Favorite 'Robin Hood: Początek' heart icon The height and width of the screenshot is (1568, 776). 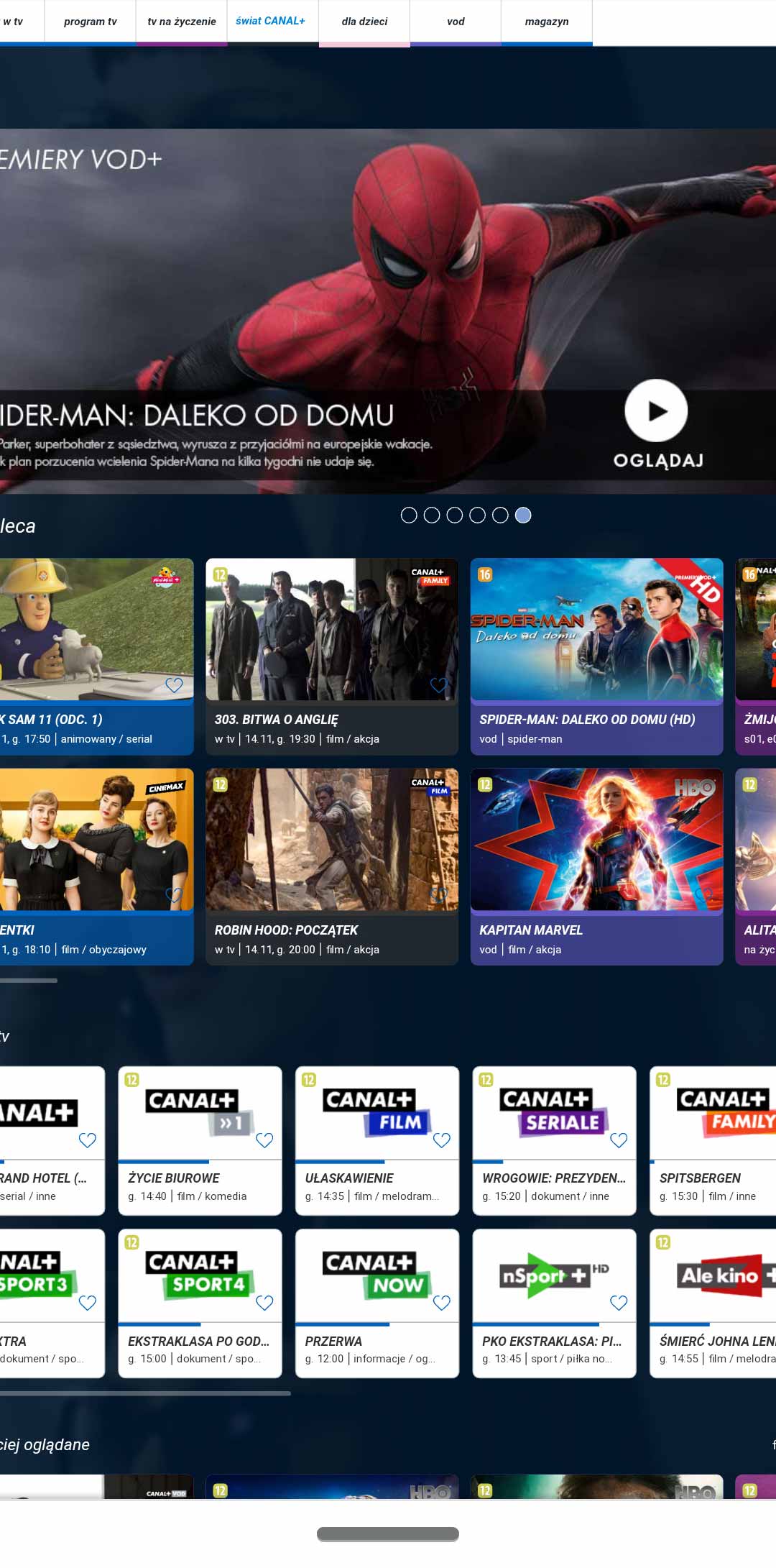[438, 895]
